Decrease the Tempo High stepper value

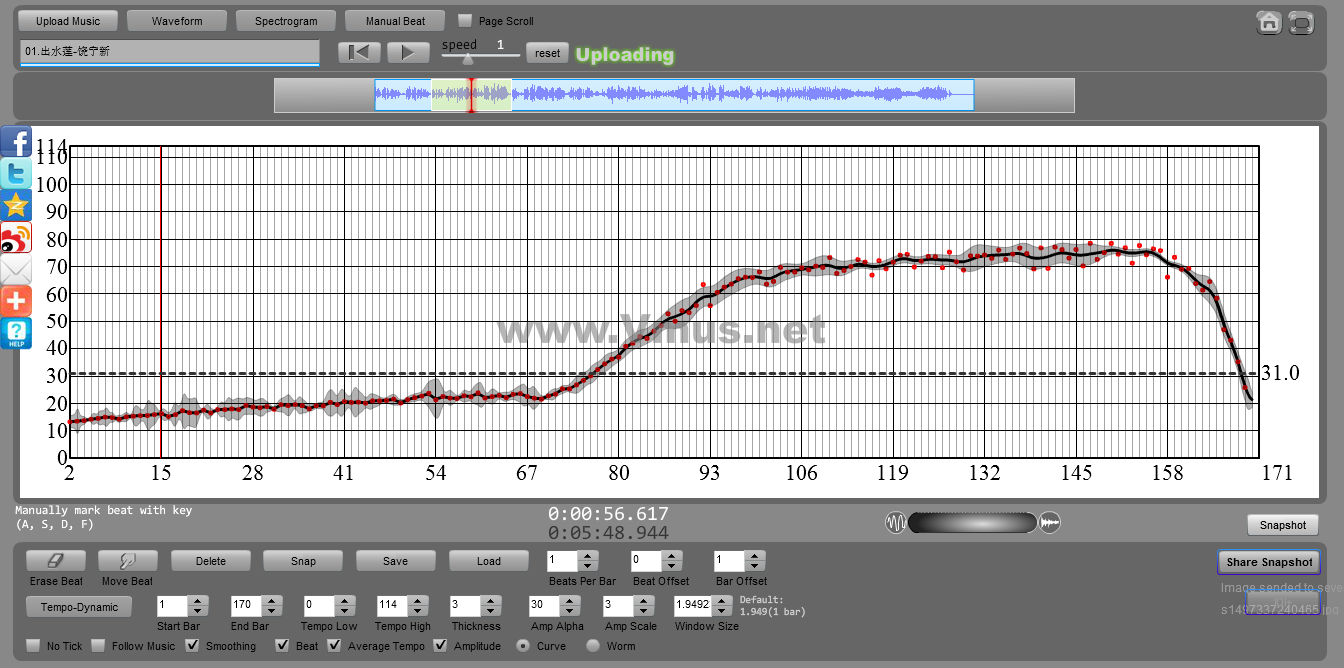coord(417,610)
